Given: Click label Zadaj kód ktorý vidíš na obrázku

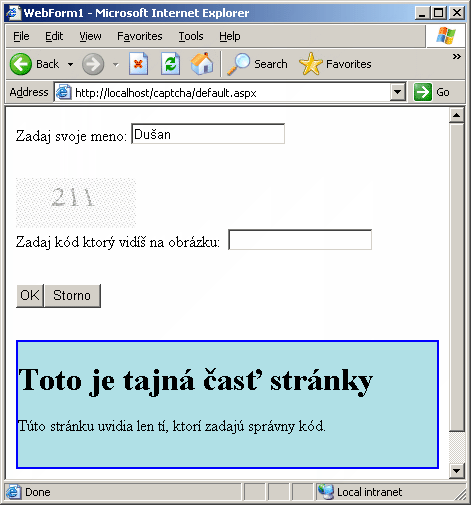Looking at the screenshot, I should [118, 242].
